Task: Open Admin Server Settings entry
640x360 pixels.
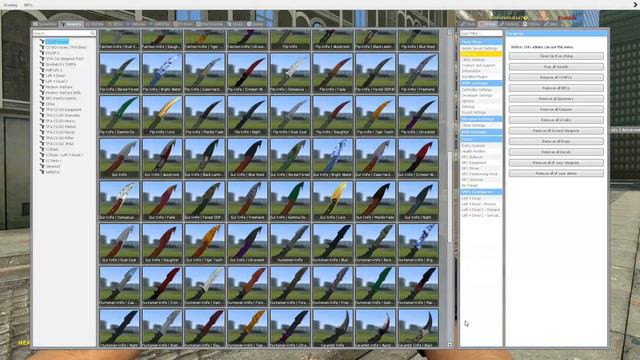Action: tap(481, 48)
